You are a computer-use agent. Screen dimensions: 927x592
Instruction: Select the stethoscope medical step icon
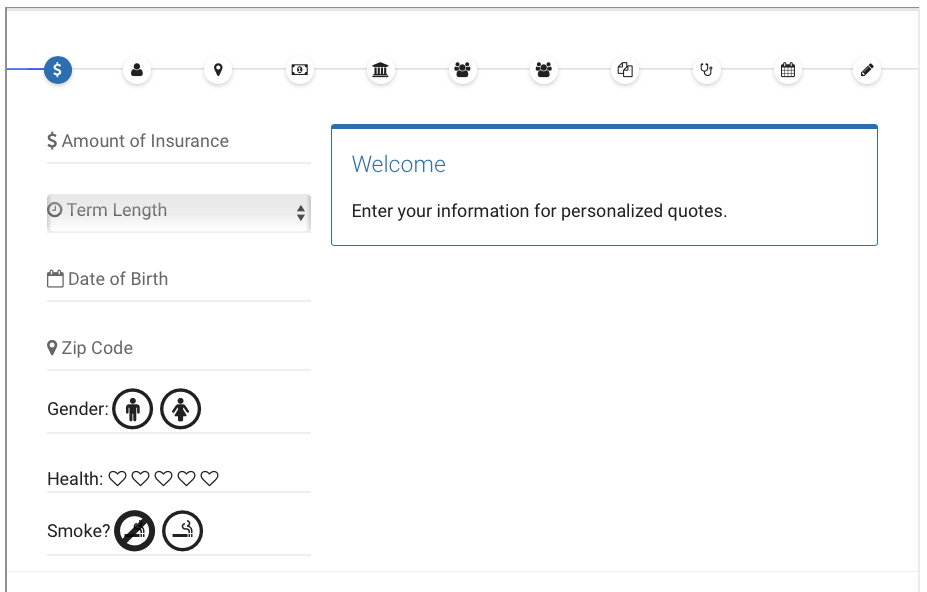click(707, 70)
